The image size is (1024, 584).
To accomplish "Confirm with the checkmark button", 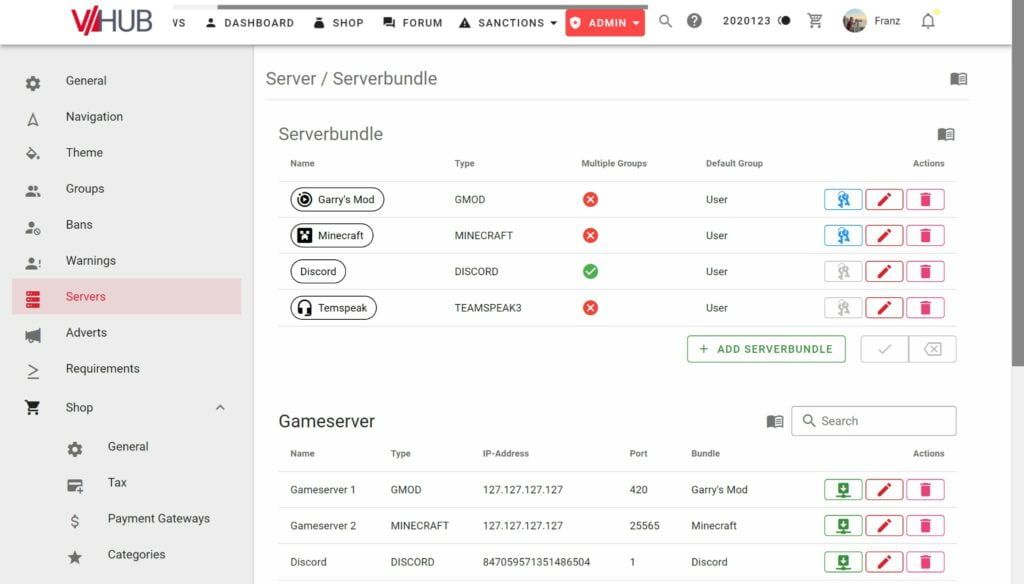I will (884, 349).
